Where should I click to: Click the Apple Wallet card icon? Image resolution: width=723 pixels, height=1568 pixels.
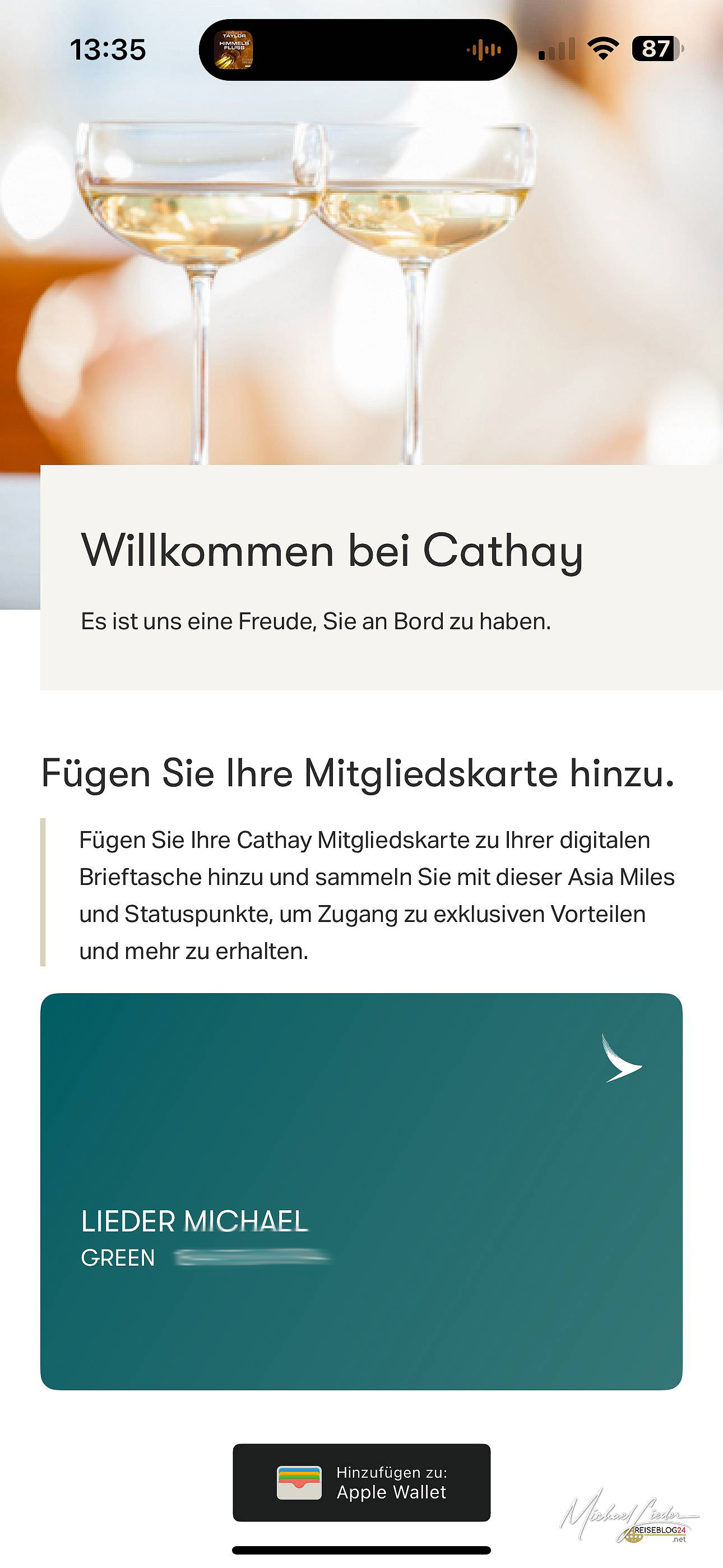click(299, 1483)
